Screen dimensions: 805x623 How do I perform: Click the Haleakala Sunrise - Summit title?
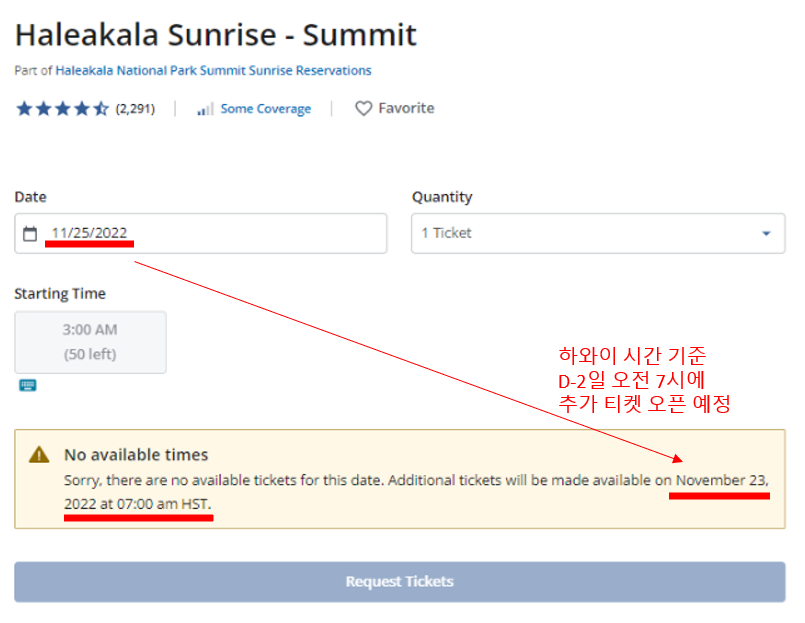pos(216,35)
